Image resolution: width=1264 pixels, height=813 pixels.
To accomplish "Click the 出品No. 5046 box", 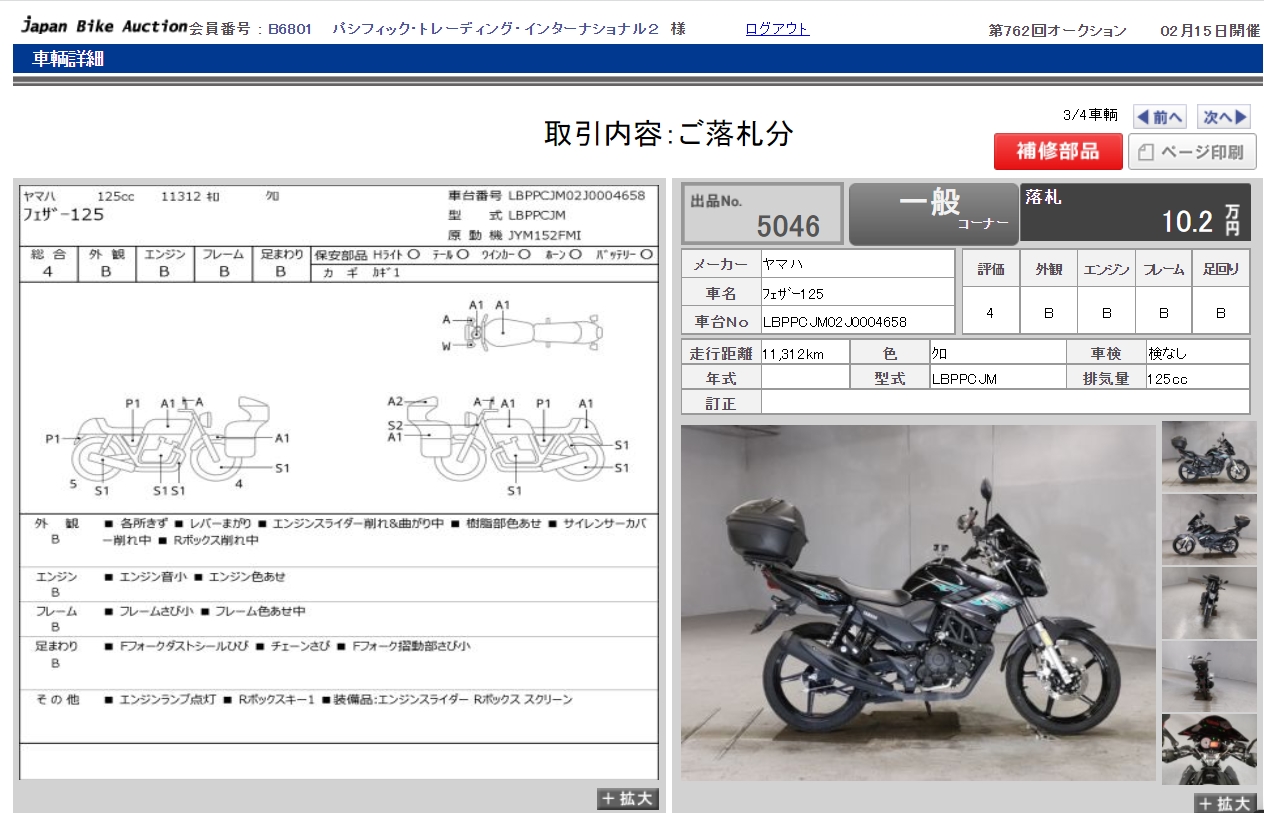I will [762, 213].
